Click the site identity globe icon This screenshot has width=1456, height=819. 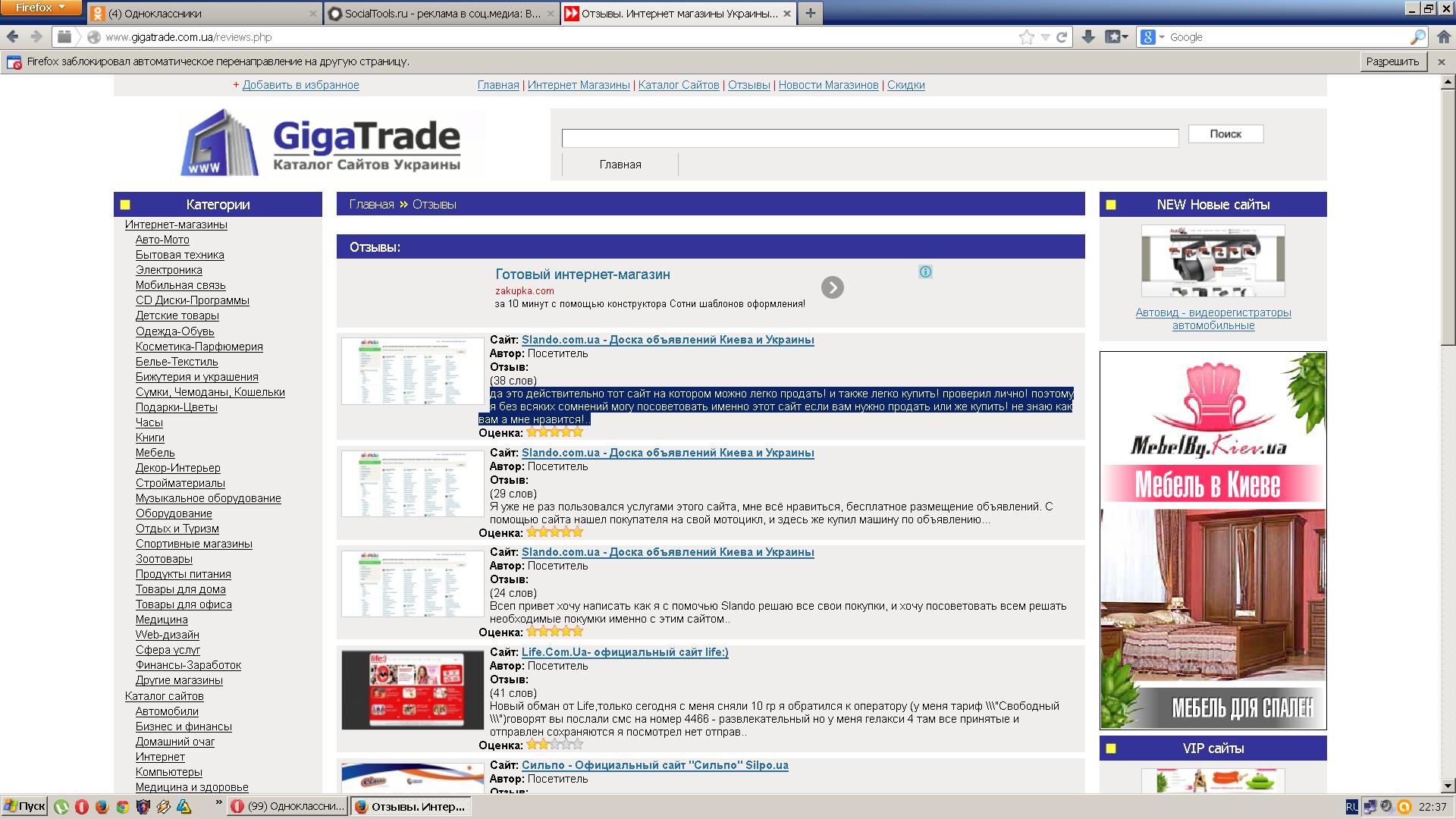(x=94, y=37)
